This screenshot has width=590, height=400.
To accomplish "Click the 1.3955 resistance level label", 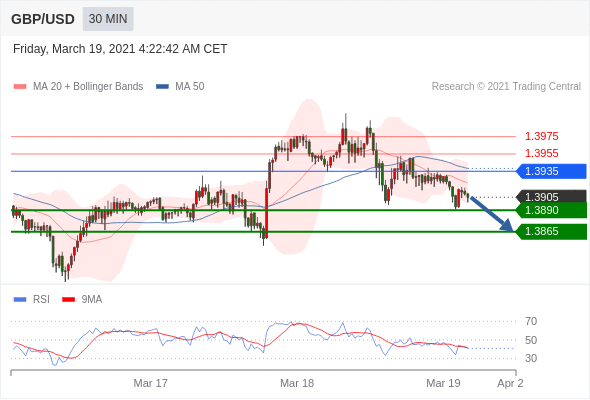I will [x=541, y=153].
